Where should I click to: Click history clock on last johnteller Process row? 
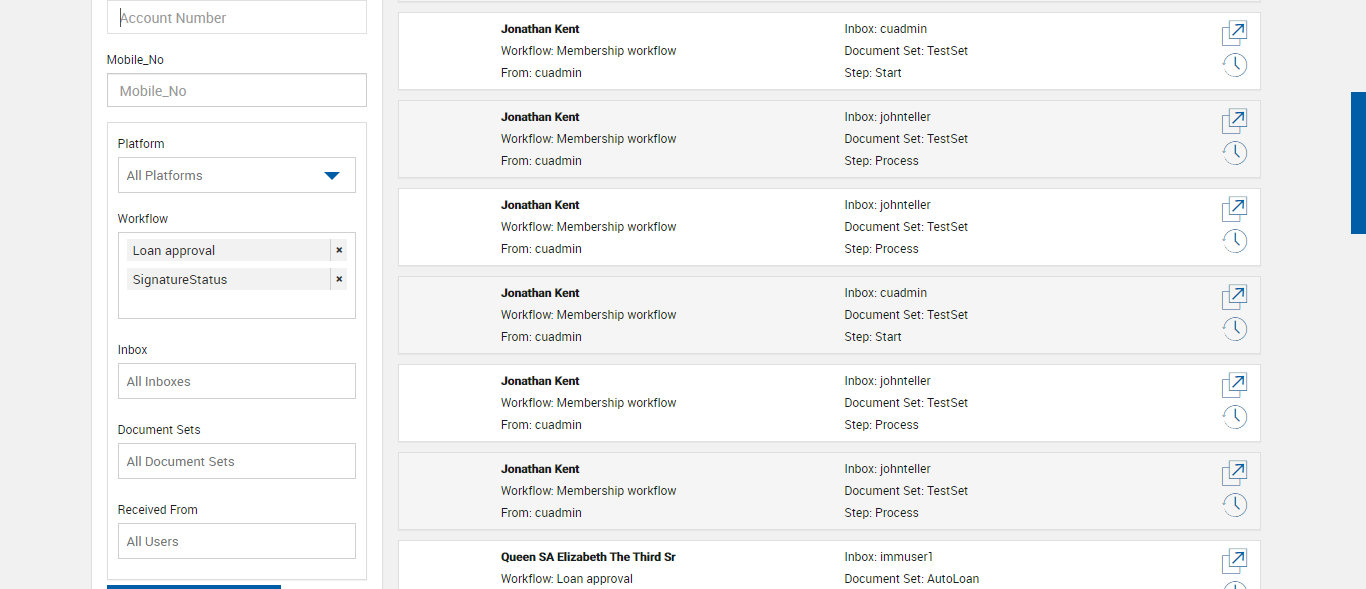[1235, 505]
